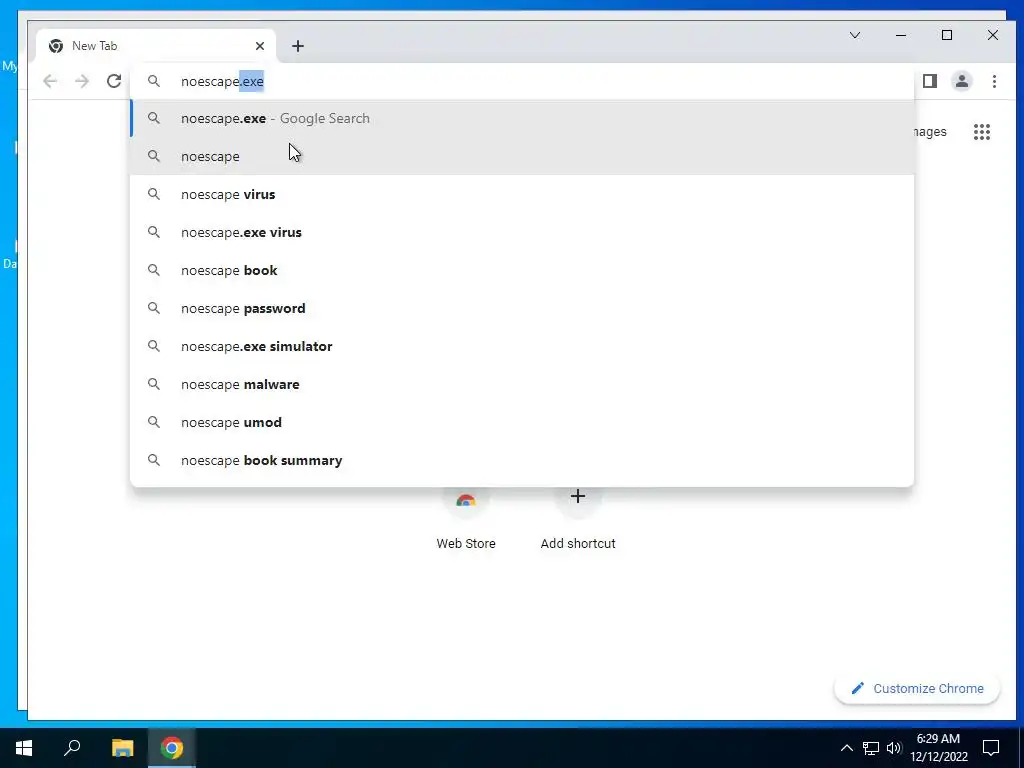Open the notification center icon

[x=991, y=748]
